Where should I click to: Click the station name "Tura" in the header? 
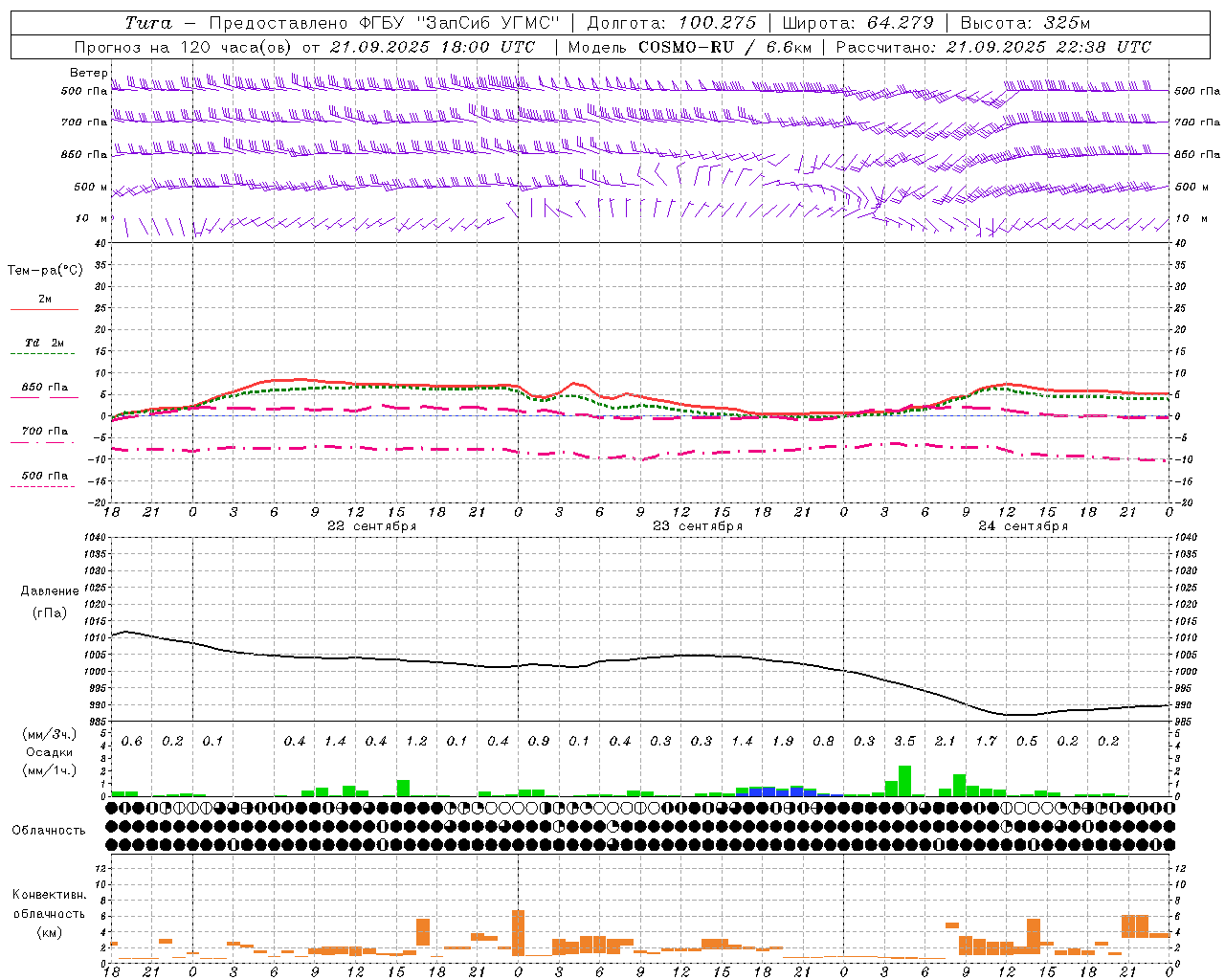point(148,23)
